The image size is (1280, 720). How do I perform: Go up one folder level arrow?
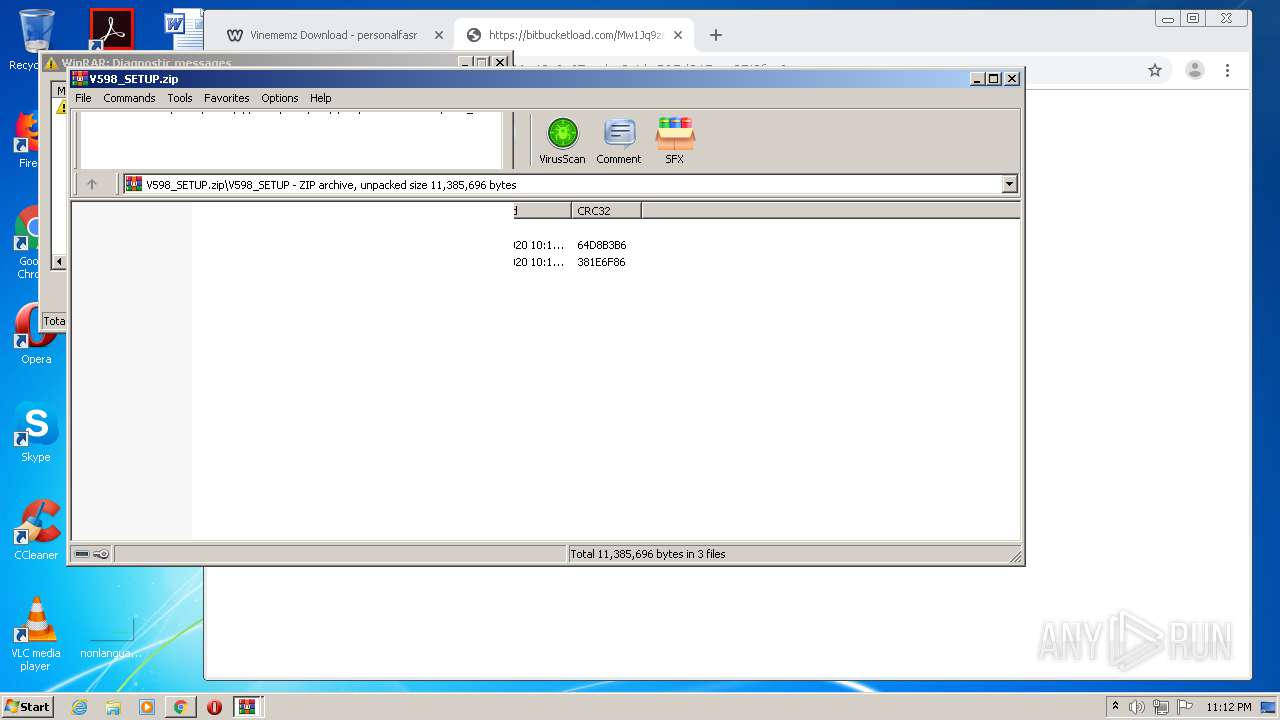[x=92, y=184]
